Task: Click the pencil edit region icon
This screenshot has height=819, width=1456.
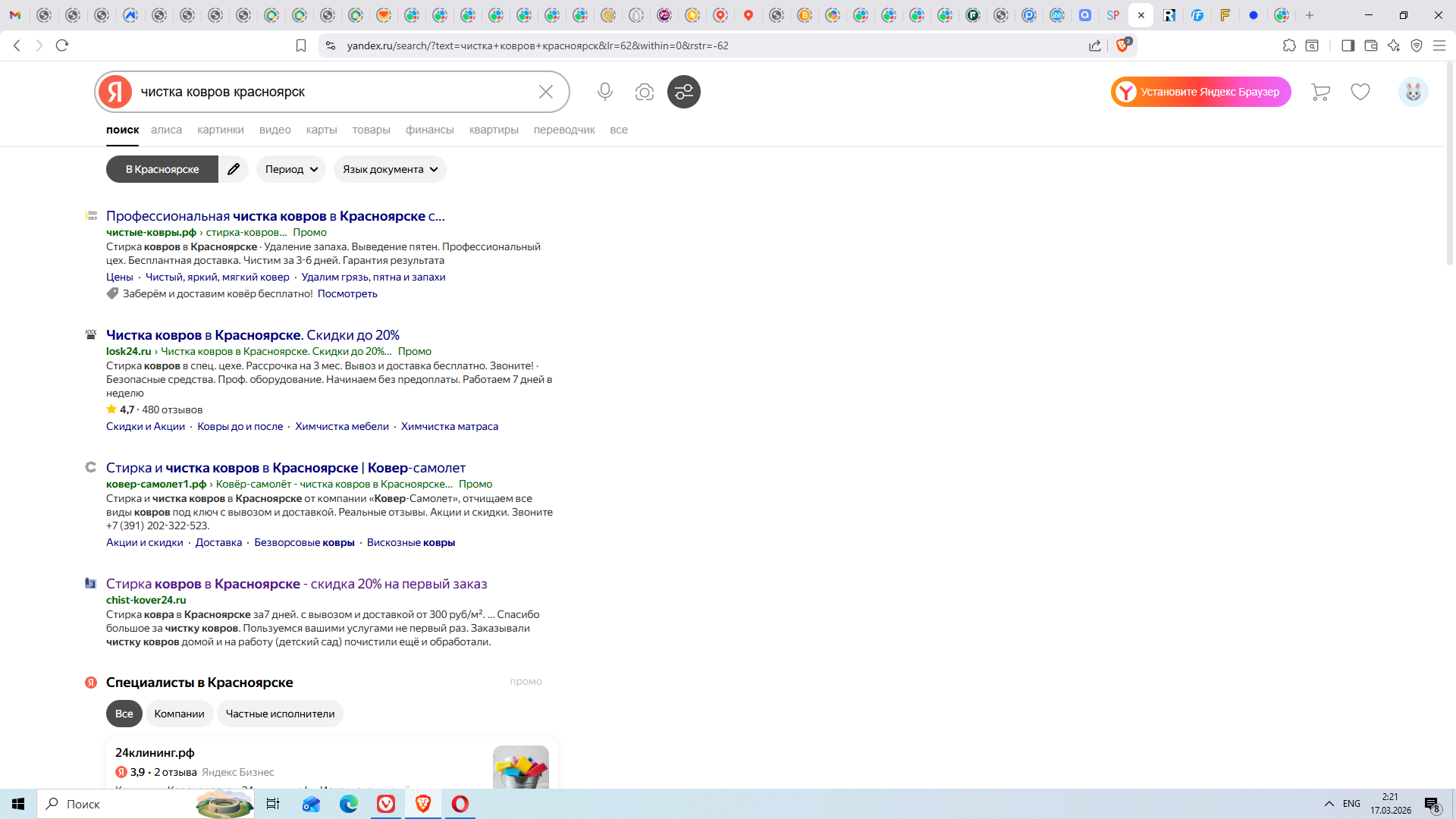Action: (234, 169)
